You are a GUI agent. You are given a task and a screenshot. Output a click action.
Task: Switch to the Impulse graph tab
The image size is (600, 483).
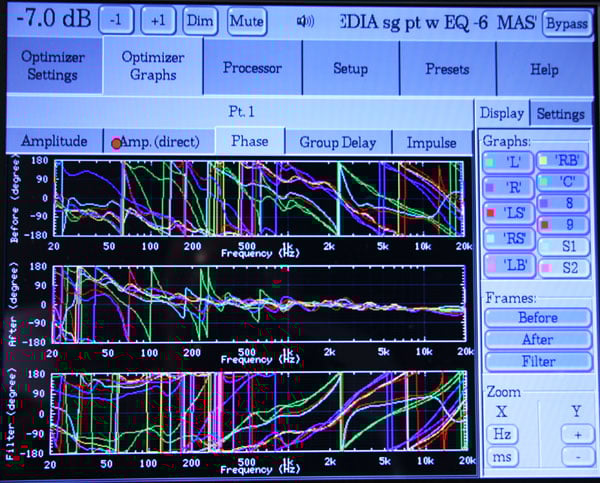(x=431, y=142)
